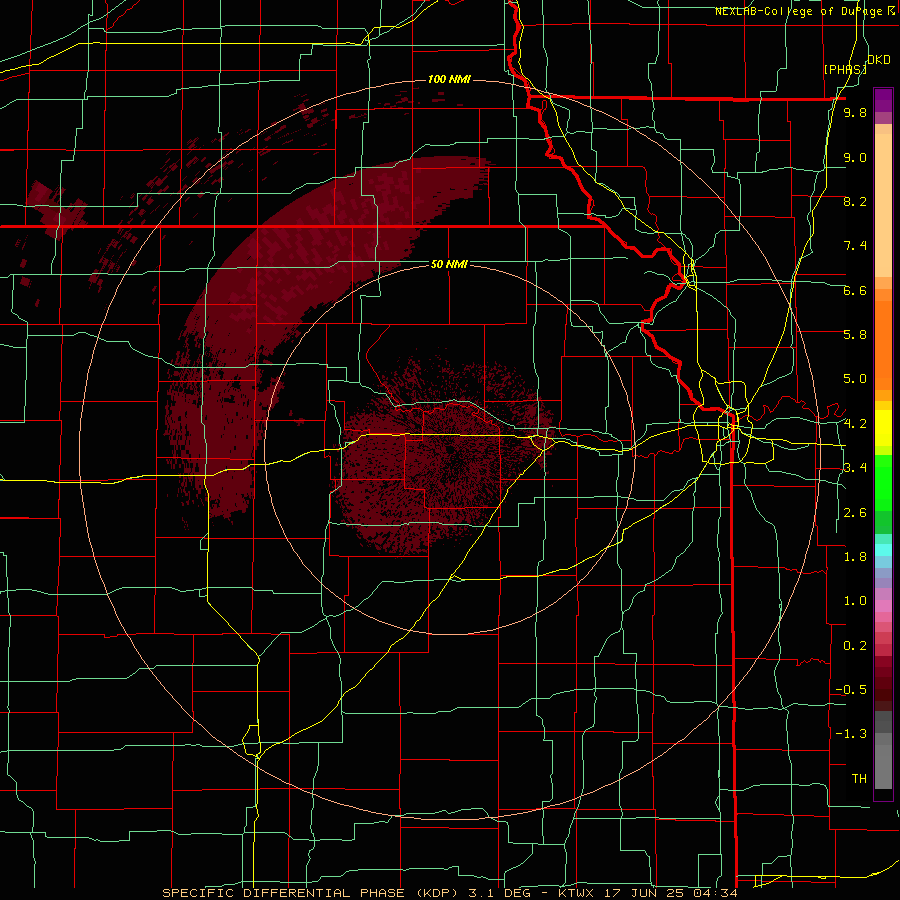Pick the bright green band of the color bar
900x900 pixels.
click(883, 482)
